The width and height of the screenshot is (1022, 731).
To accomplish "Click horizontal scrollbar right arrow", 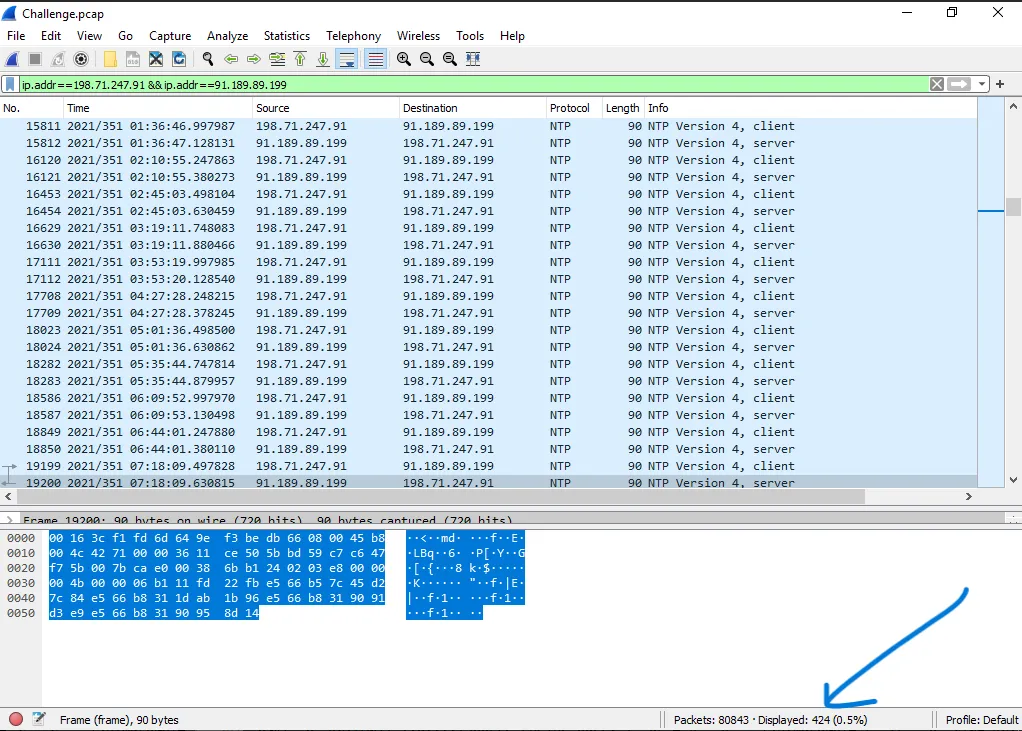I will (x=969, y=496).
